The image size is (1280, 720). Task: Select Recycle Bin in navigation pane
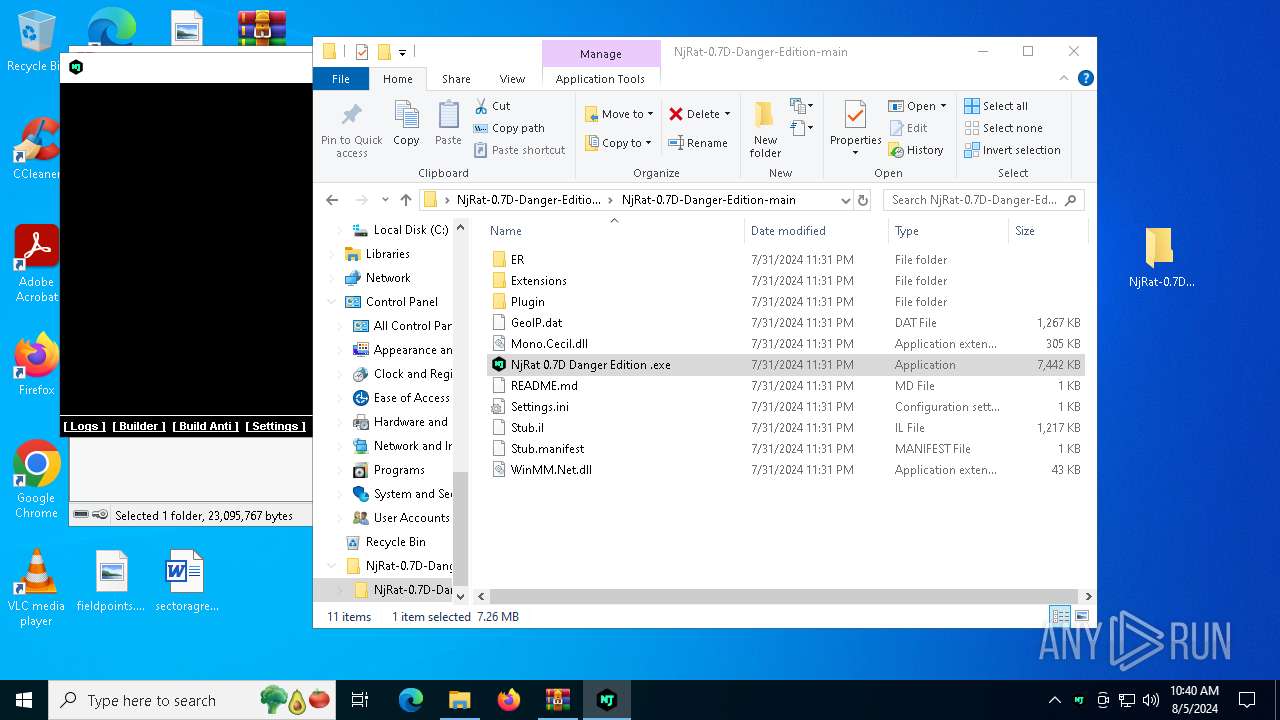point(395,542)
